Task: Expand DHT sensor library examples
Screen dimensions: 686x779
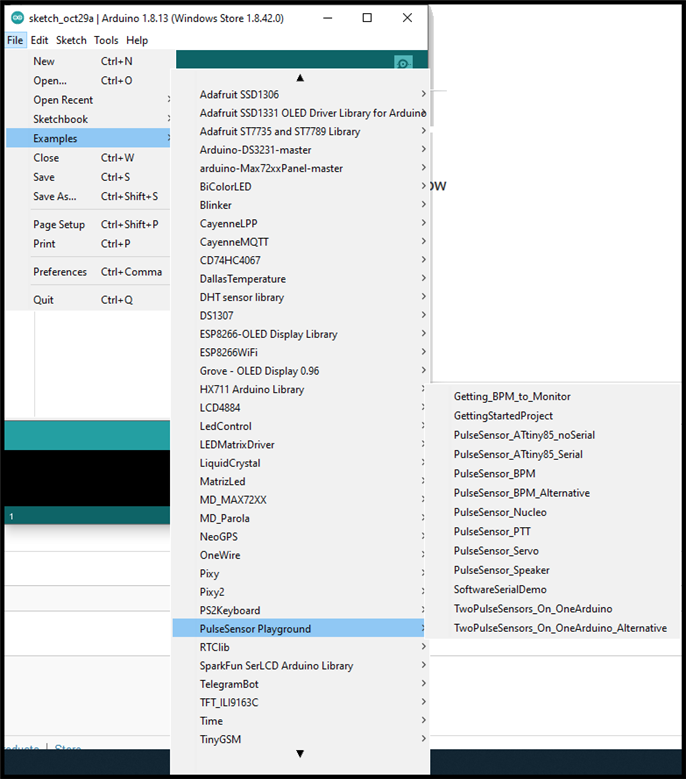Action: click(301, 297)
